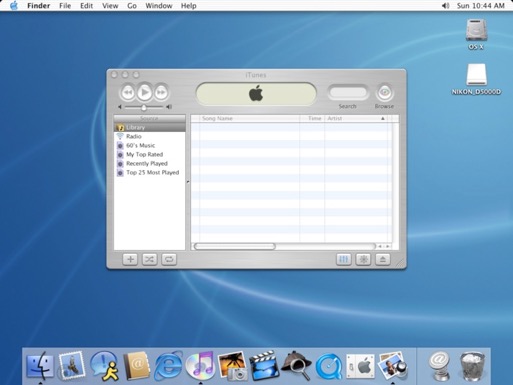Open Sherlock from the Dock

click(x=296, y=365)
